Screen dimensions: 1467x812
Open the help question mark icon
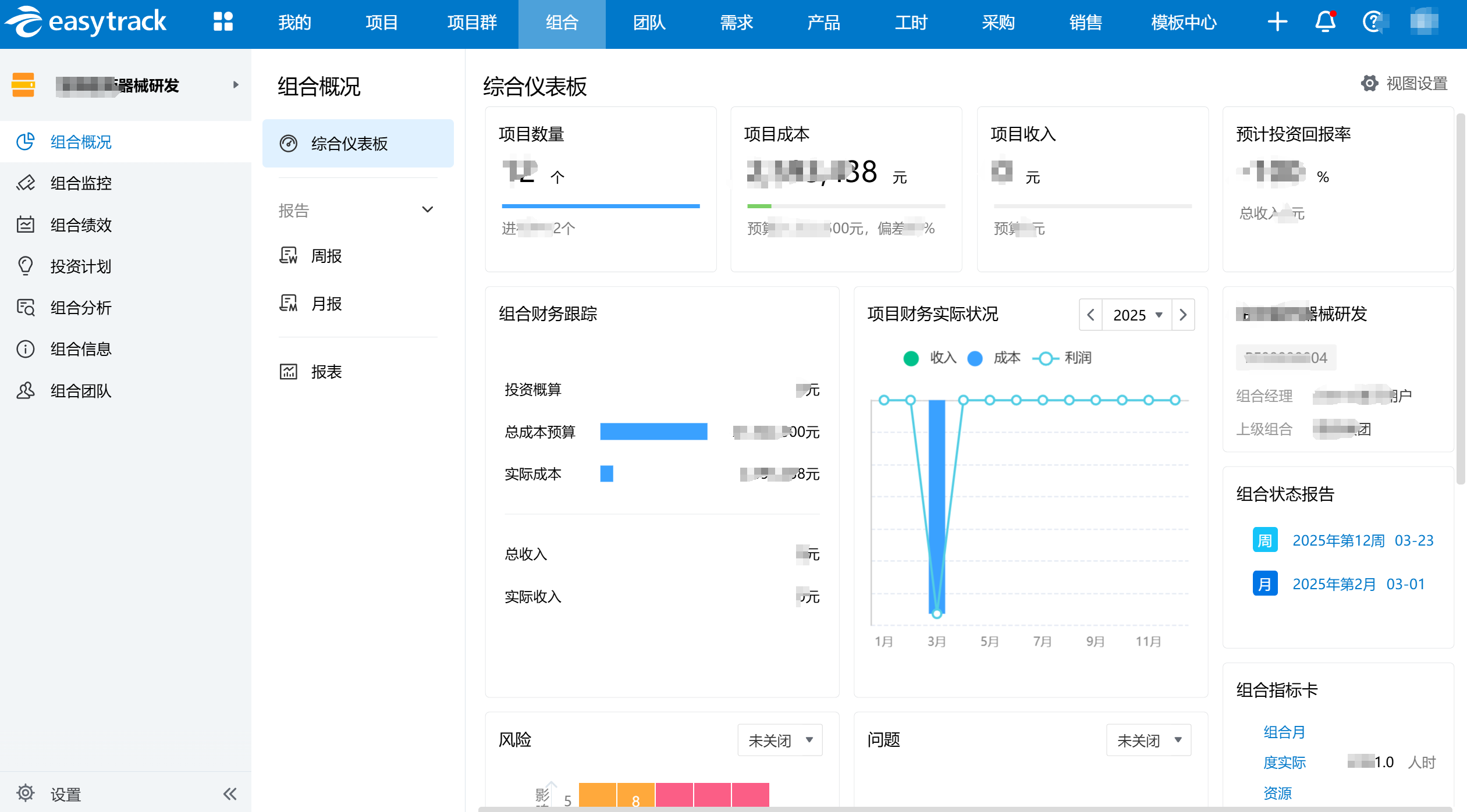(1373, 22)
